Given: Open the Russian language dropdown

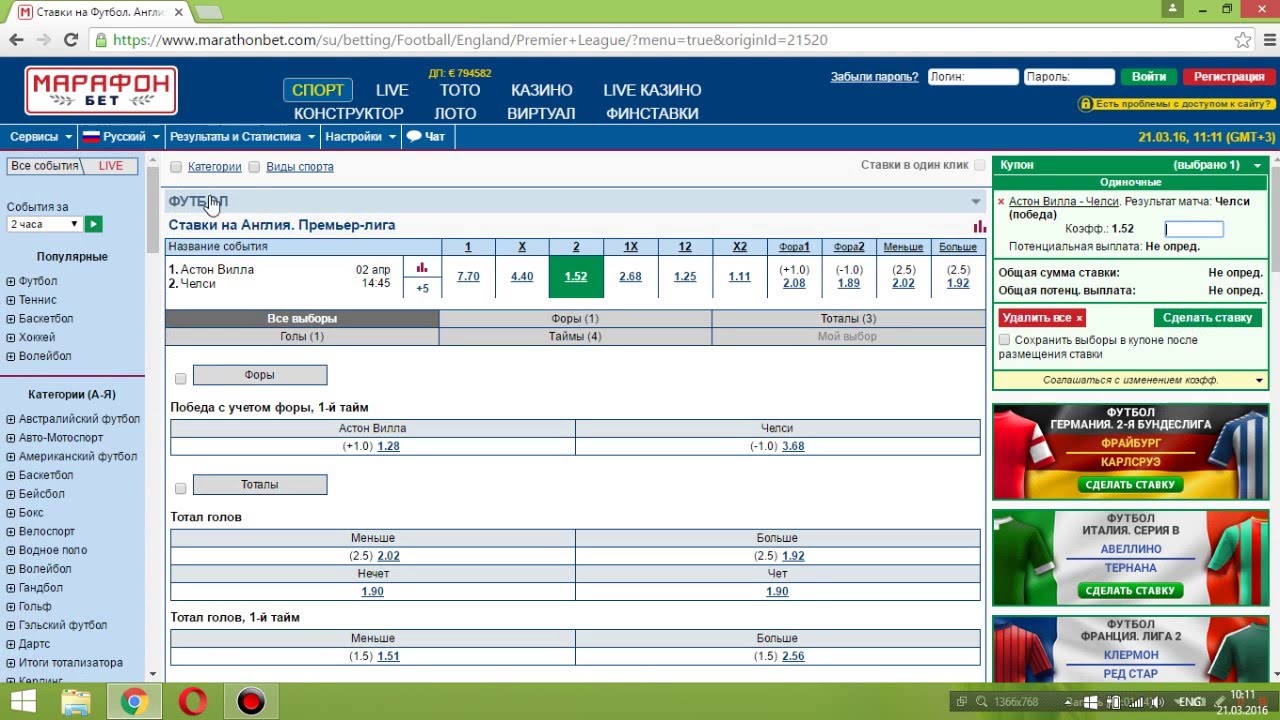Looking at the screenshot, I should [x=121, y=137].
